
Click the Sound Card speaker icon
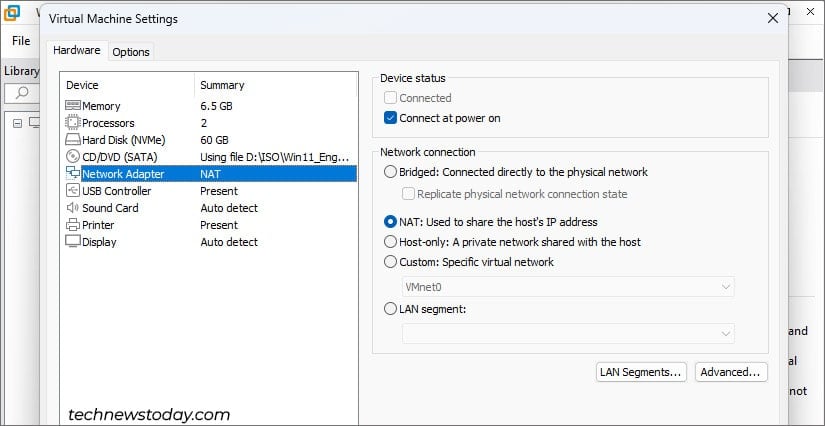click(73, 208)
